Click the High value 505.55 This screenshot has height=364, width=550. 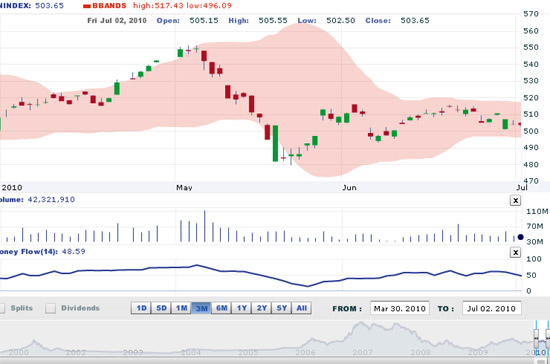pyautogui.click(x=273, y=20)
